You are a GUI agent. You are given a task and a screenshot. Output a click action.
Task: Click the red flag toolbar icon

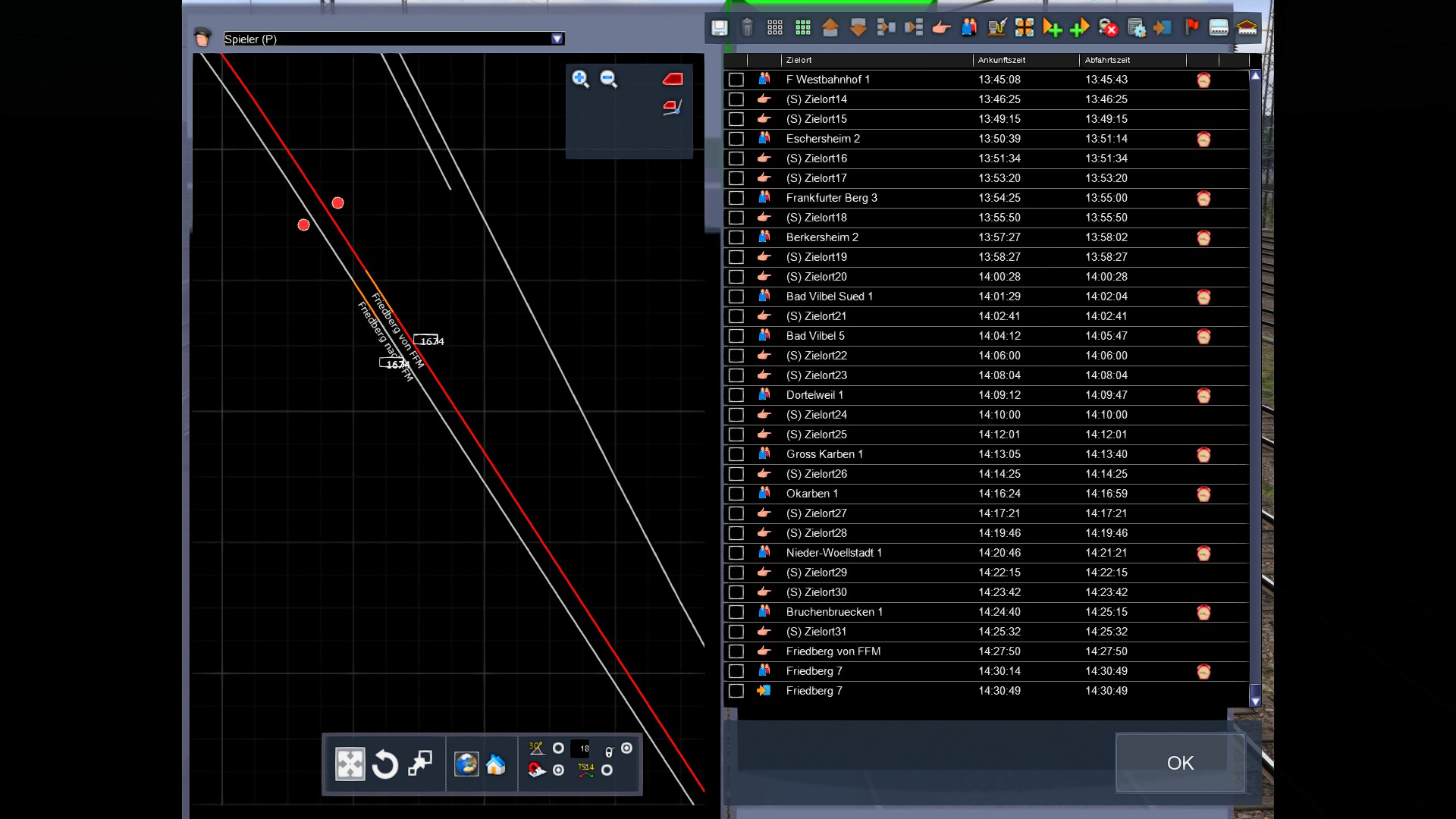click(1191, 28)
